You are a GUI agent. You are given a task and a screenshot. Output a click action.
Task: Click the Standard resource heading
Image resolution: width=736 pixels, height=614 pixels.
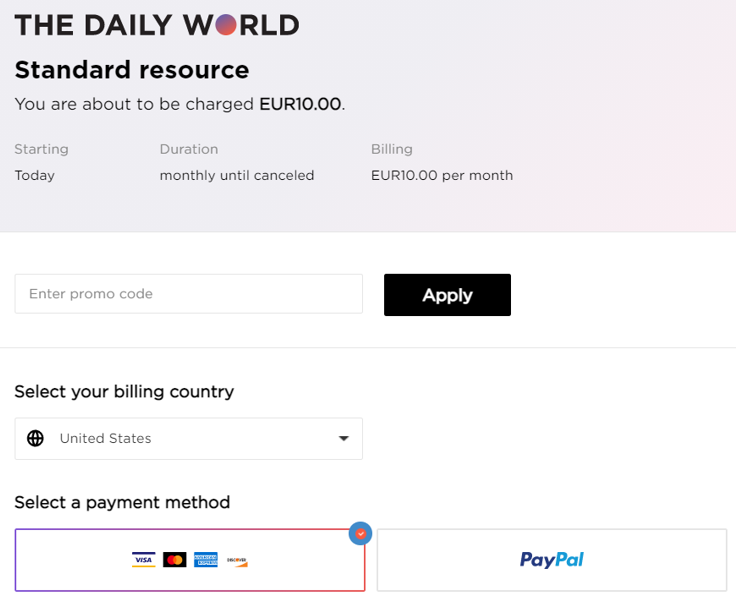point(132,70)
